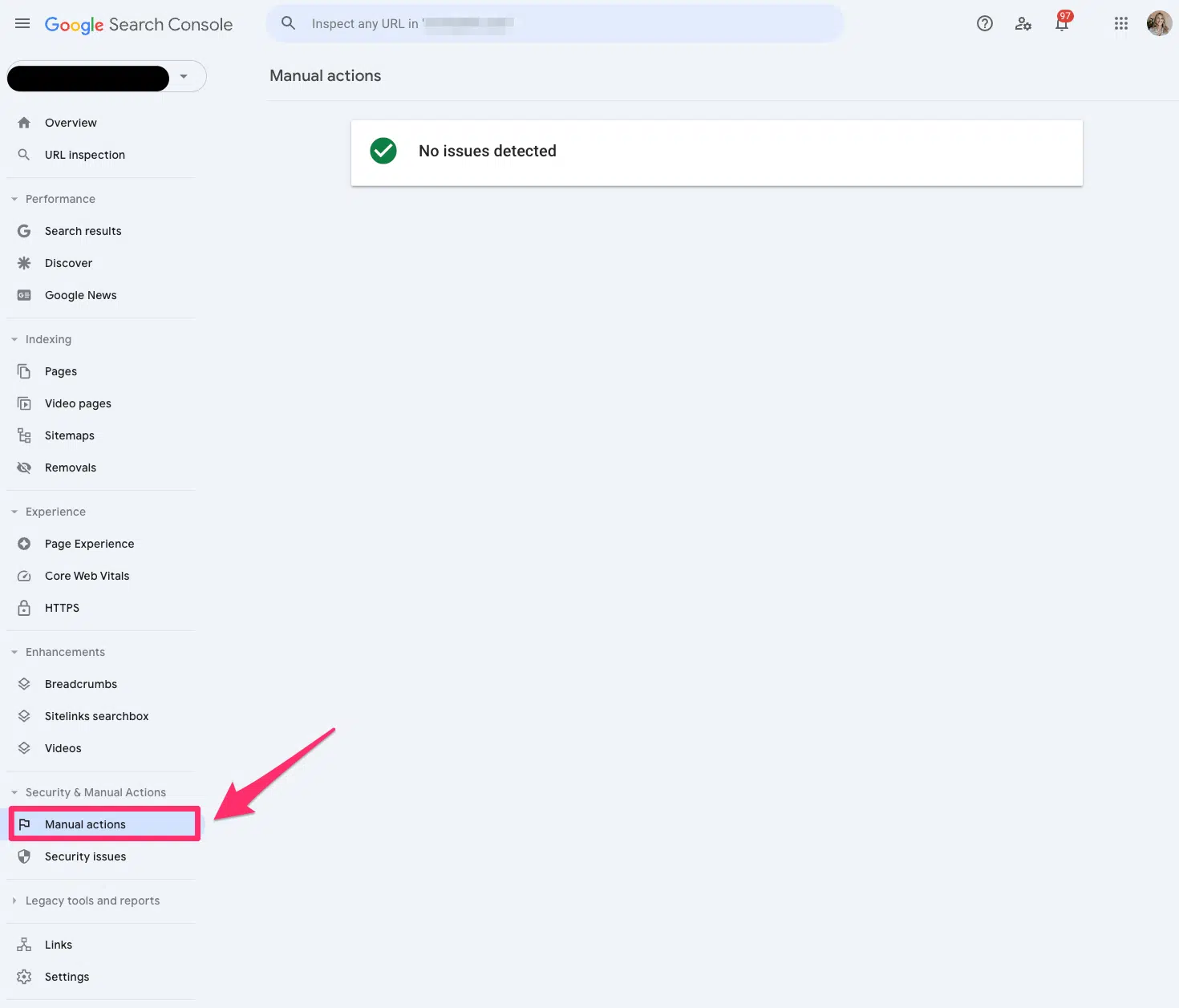Click the Breadcrumbs layers icon
This screenshot has width=1179, height=1008.
[24, 684]
